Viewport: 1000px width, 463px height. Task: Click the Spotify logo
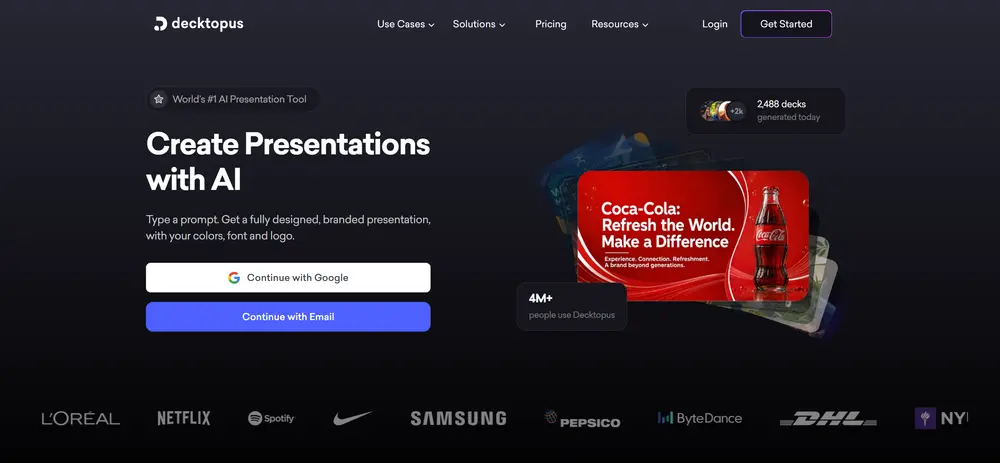click(x=271, y=418)
